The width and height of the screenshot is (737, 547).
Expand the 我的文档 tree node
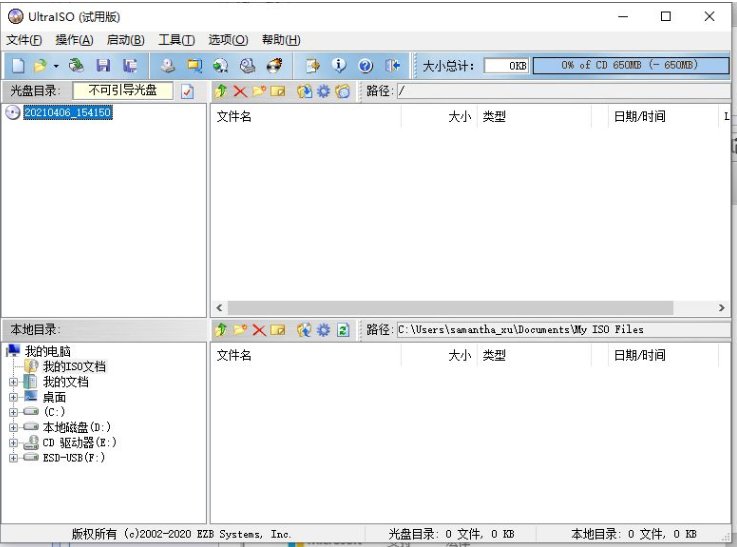(x=13, y=382)
